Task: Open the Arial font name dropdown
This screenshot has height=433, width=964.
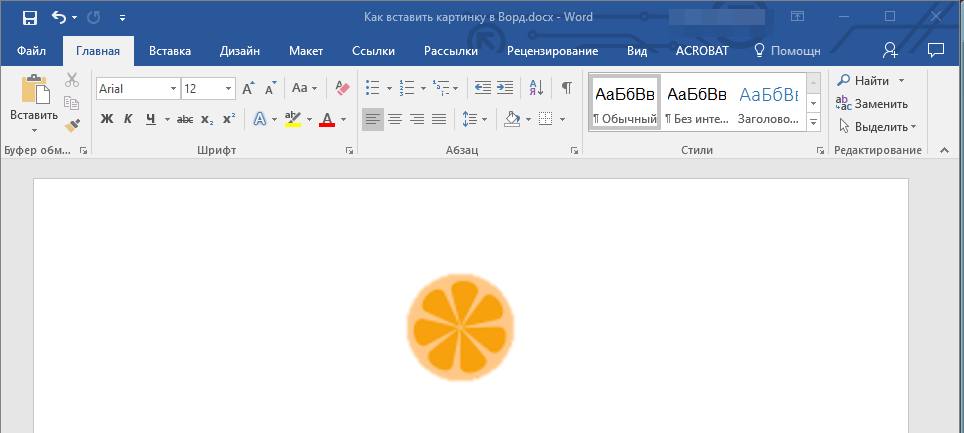Action: 173,89
